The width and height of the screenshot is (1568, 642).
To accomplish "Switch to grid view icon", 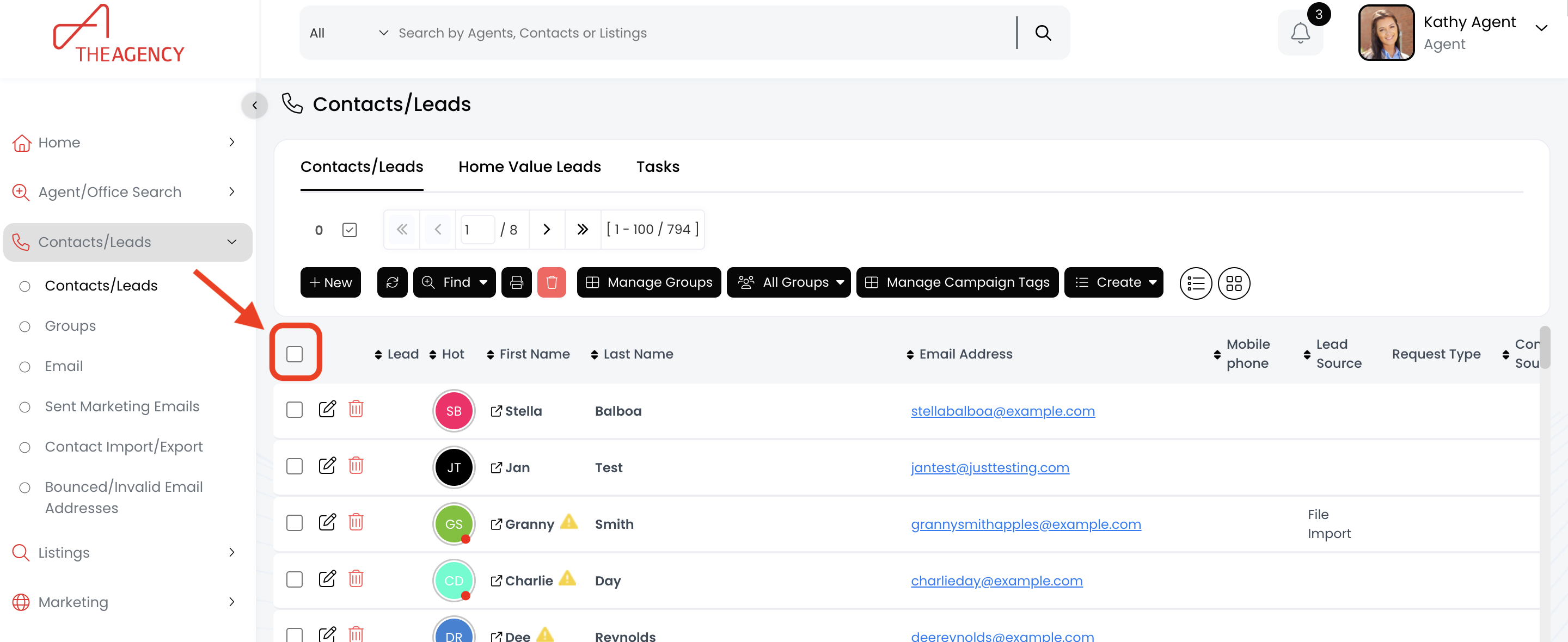I will tap(1233, 283).
